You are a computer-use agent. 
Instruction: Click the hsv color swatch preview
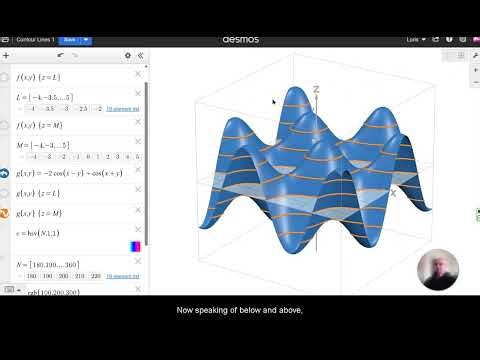pos(135,247)
